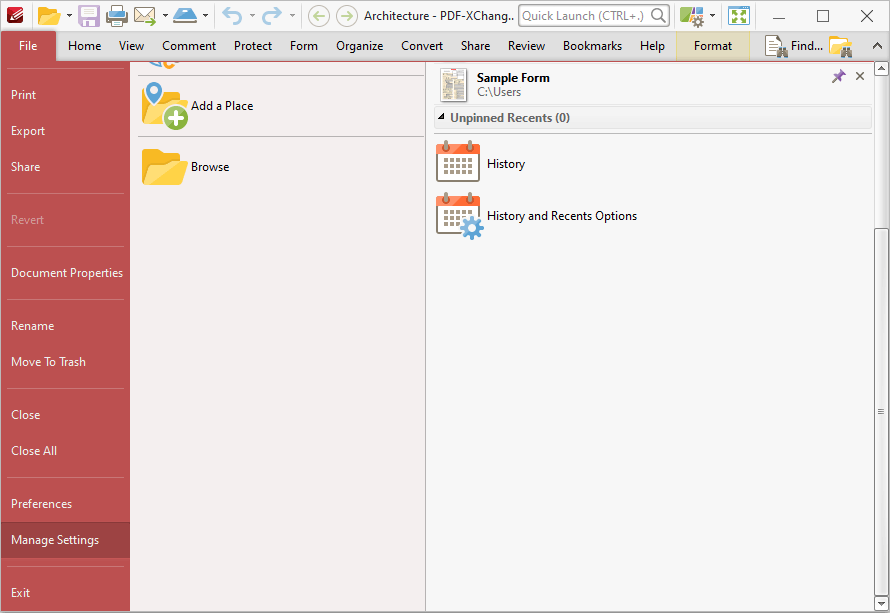Open the File tab

click(x=28, y=46)
